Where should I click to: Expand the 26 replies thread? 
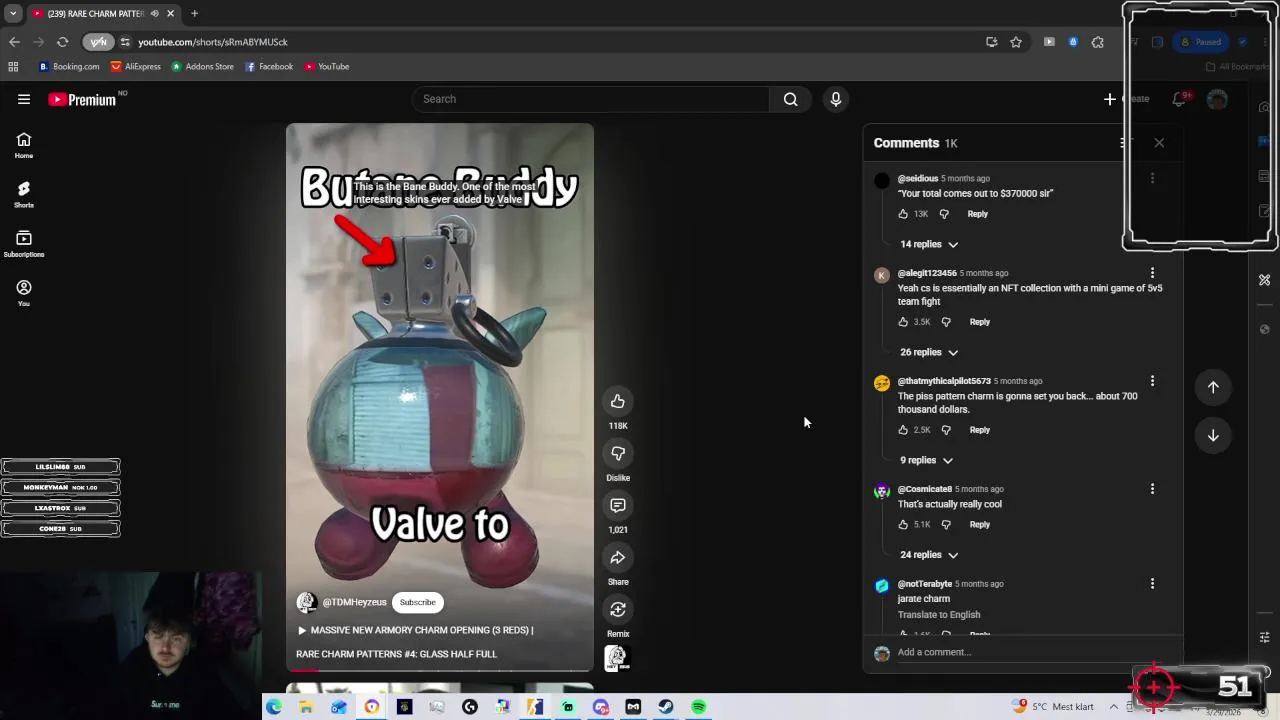point(929,352)
